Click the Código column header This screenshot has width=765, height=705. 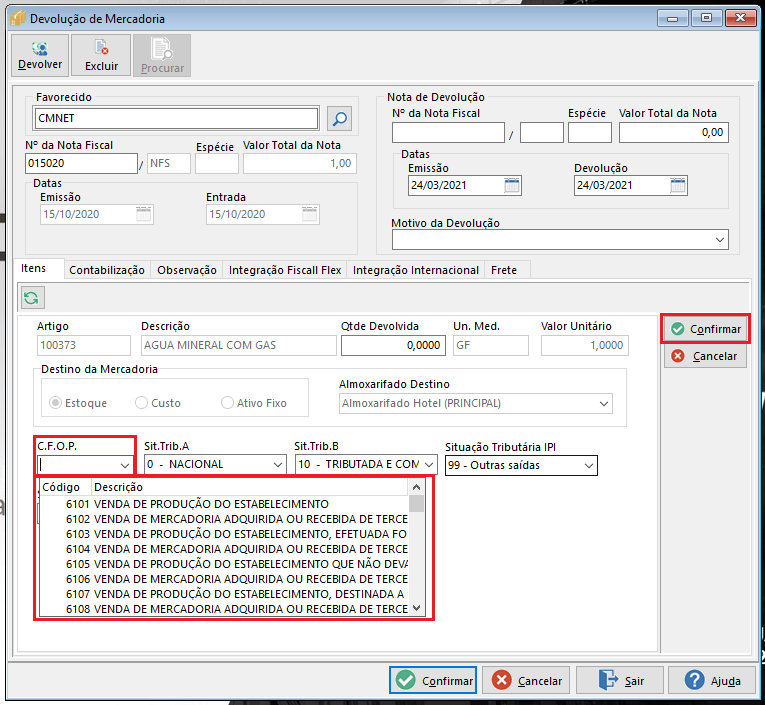[x=65, y=487]
